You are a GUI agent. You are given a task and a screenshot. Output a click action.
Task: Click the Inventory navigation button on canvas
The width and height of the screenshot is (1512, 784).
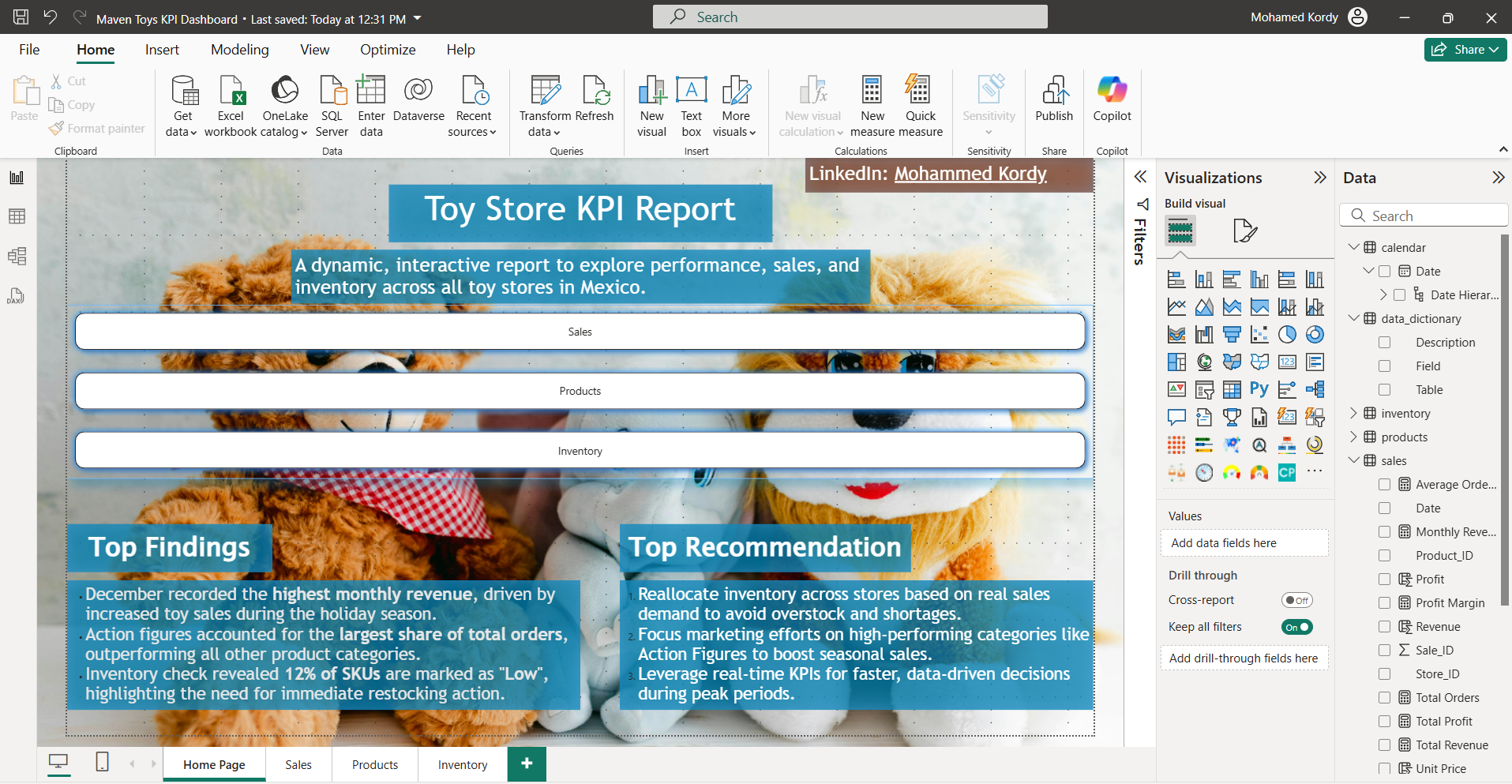[x=580, y=451]
